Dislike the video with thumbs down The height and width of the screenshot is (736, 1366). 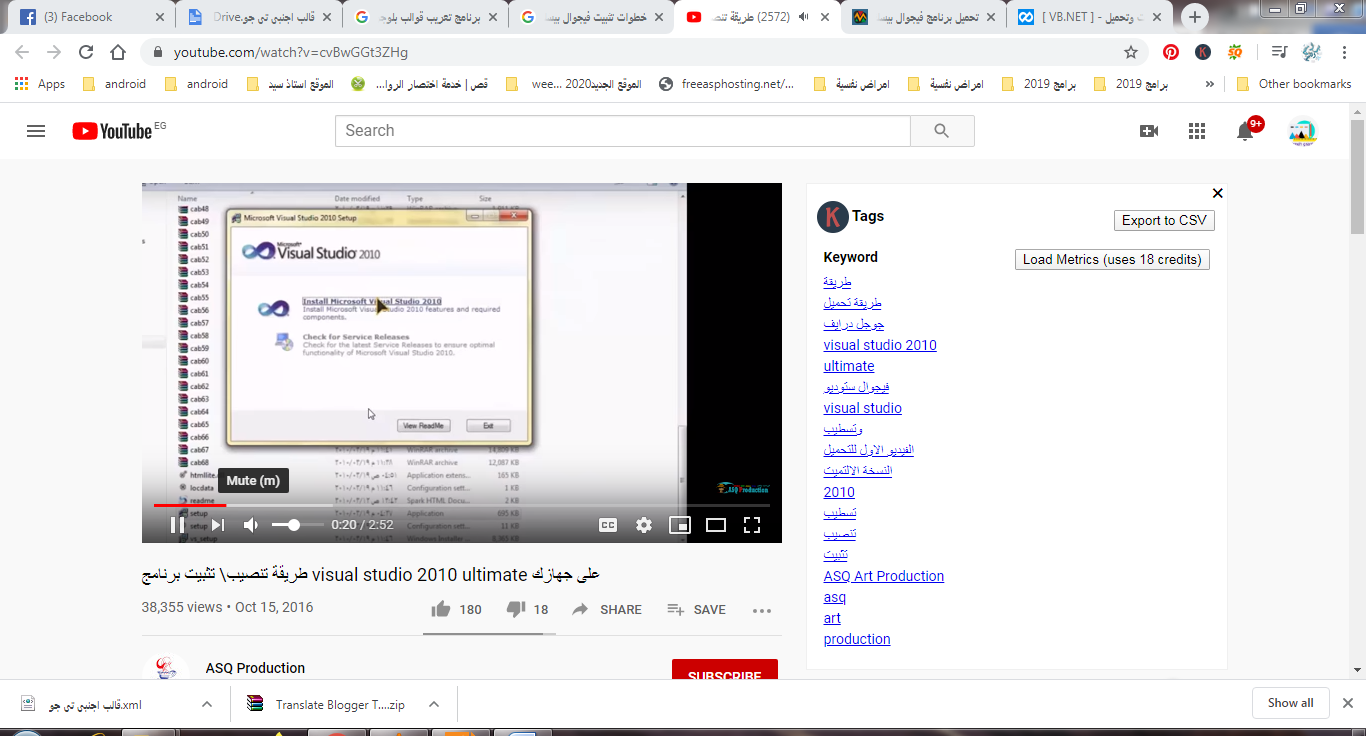[527, 609]
